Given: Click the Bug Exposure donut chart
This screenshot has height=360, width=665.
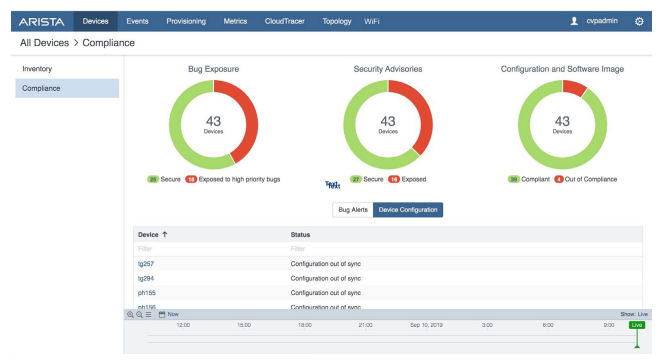Looking at the screenshot, I should point(213,125).
